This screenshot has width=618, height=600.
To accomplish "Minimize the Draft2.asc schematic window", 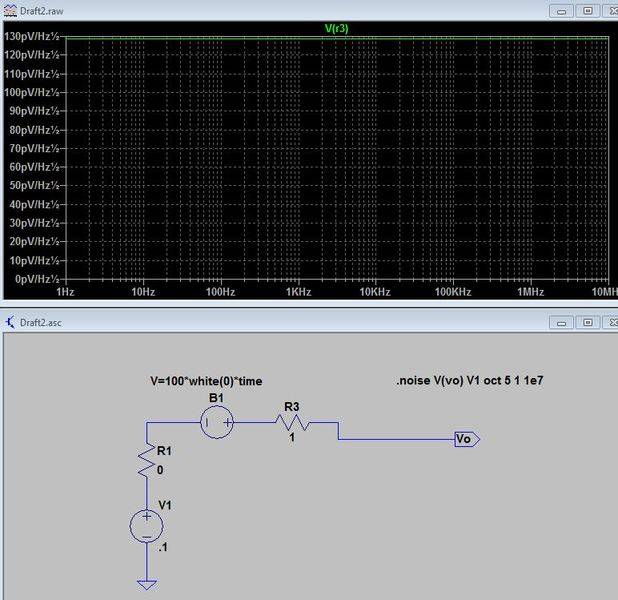I will click(x=561, y=322).
